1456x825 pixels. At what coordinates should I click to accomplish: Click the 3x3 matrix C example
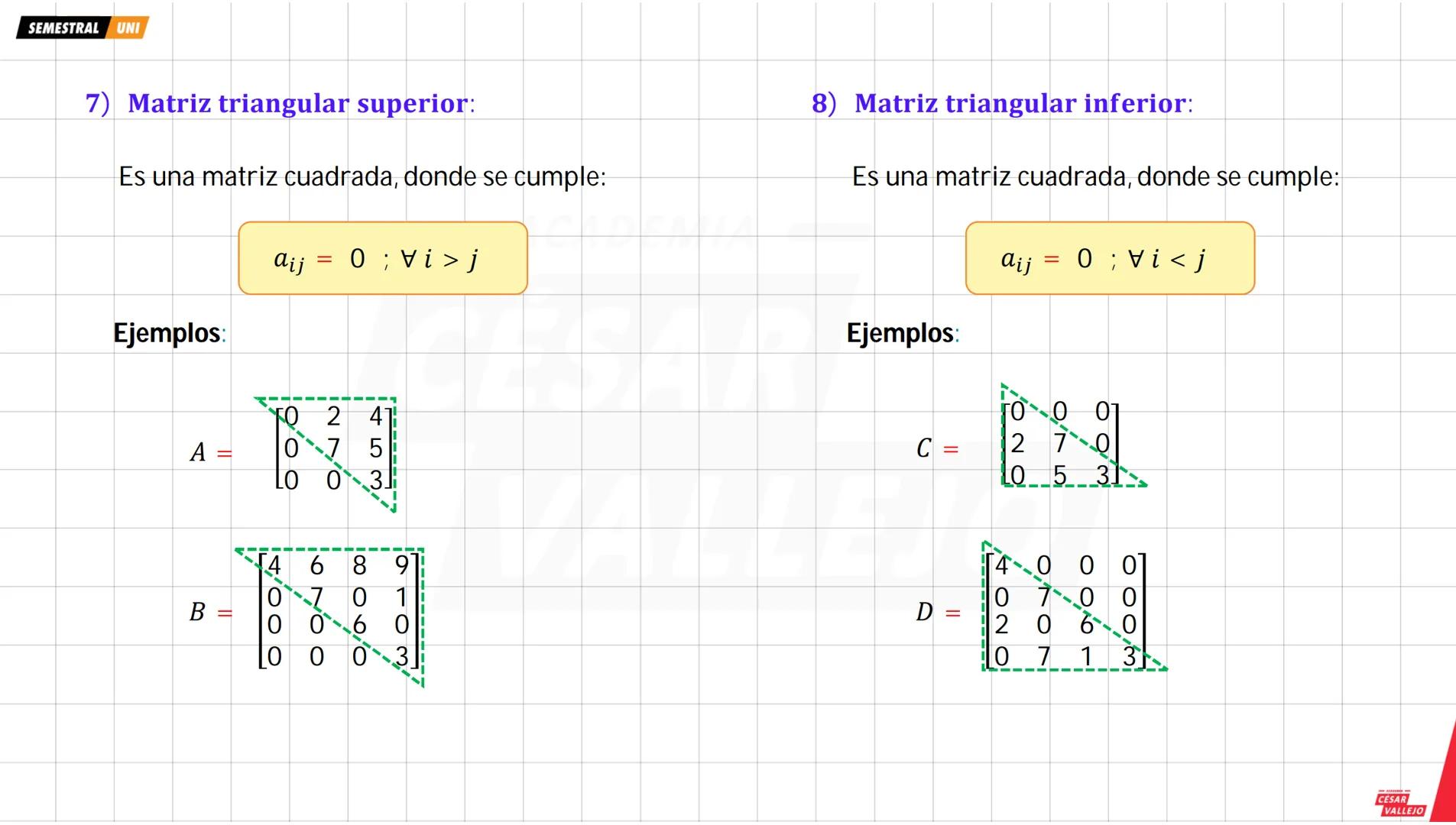pyautogui.click(x=1060, y=444)
